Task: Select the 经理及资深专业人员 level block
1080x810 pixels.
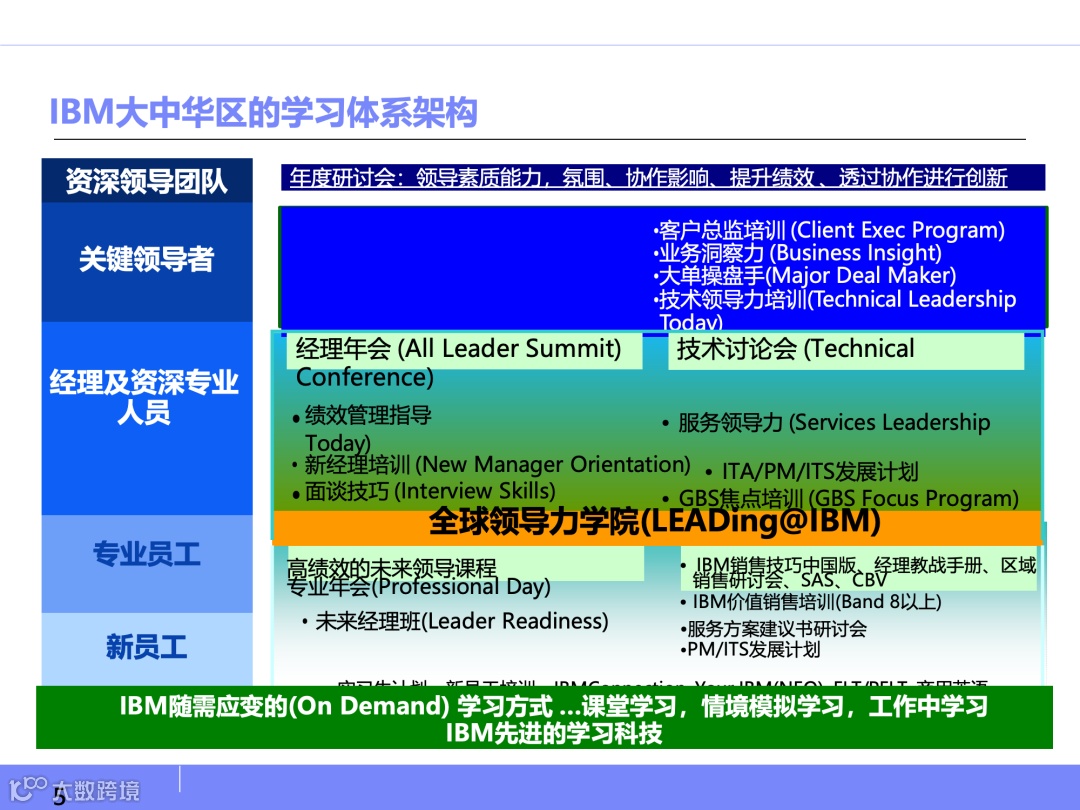Action: (x=147, y=418)
